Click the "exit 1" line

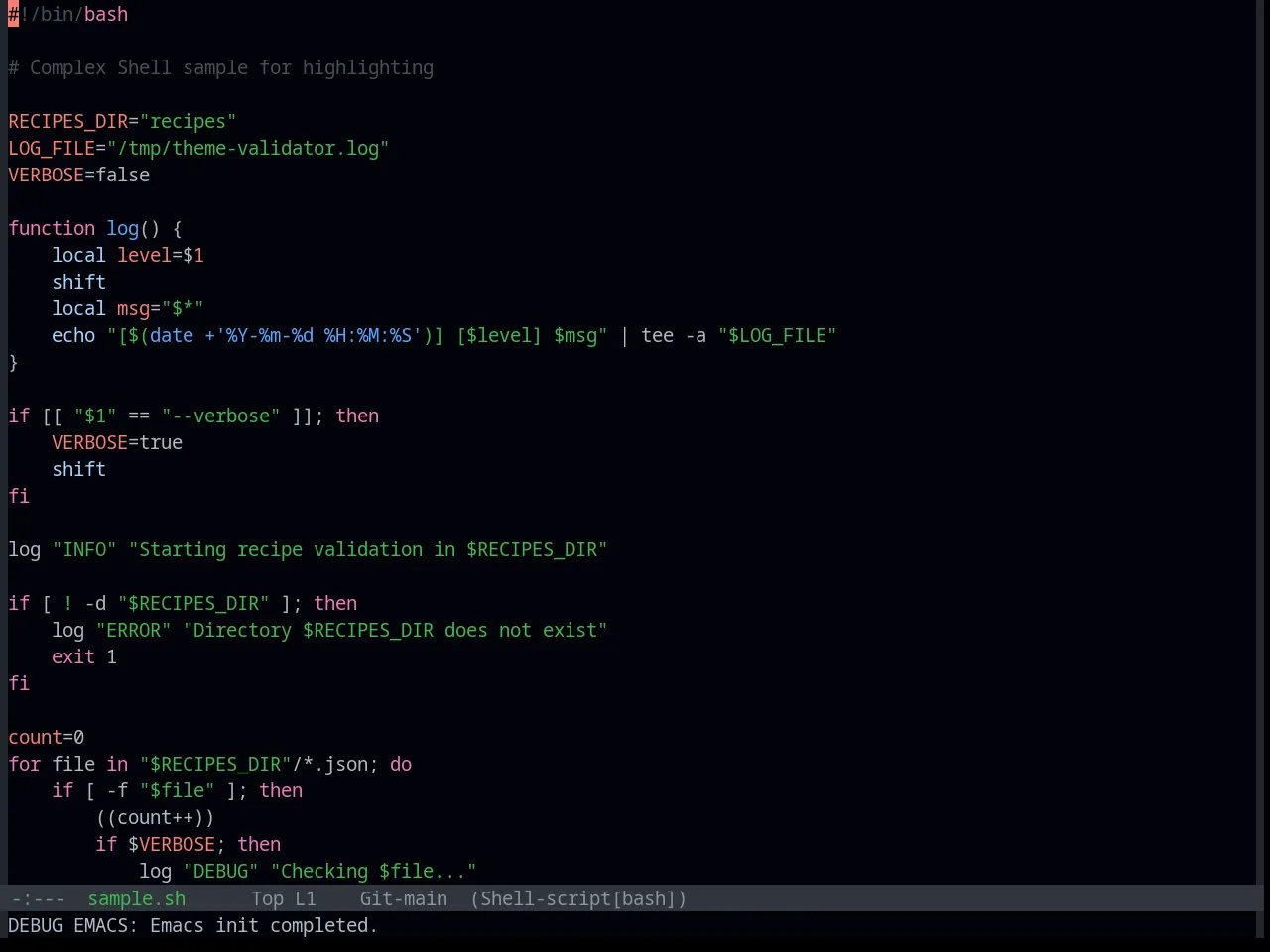84,656
